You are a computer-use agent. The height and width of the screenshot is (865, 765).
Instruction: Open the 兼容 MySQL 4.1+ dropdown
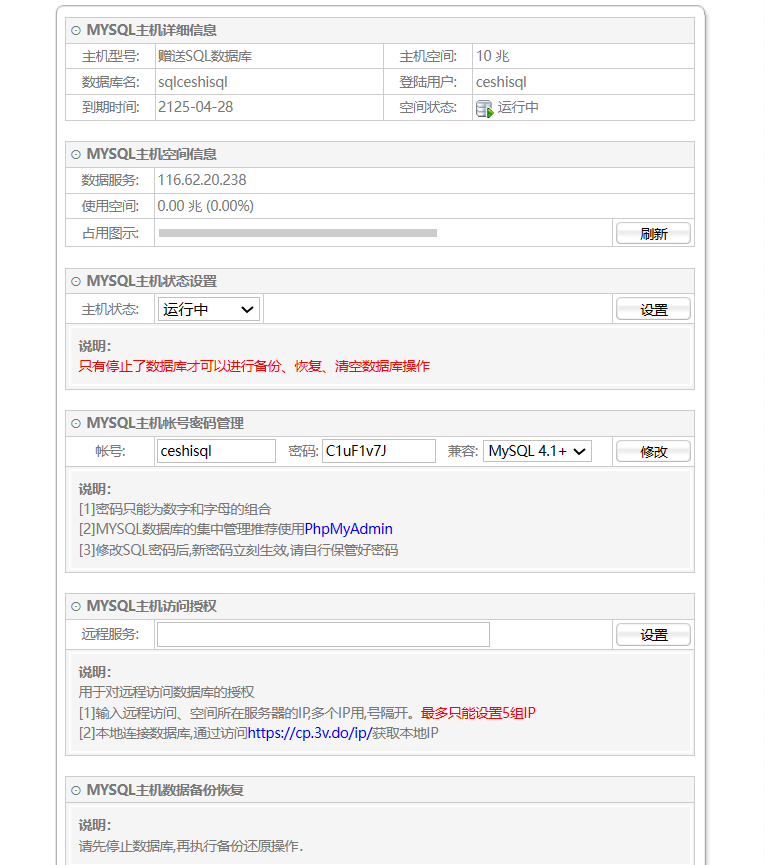pos(537,452)
